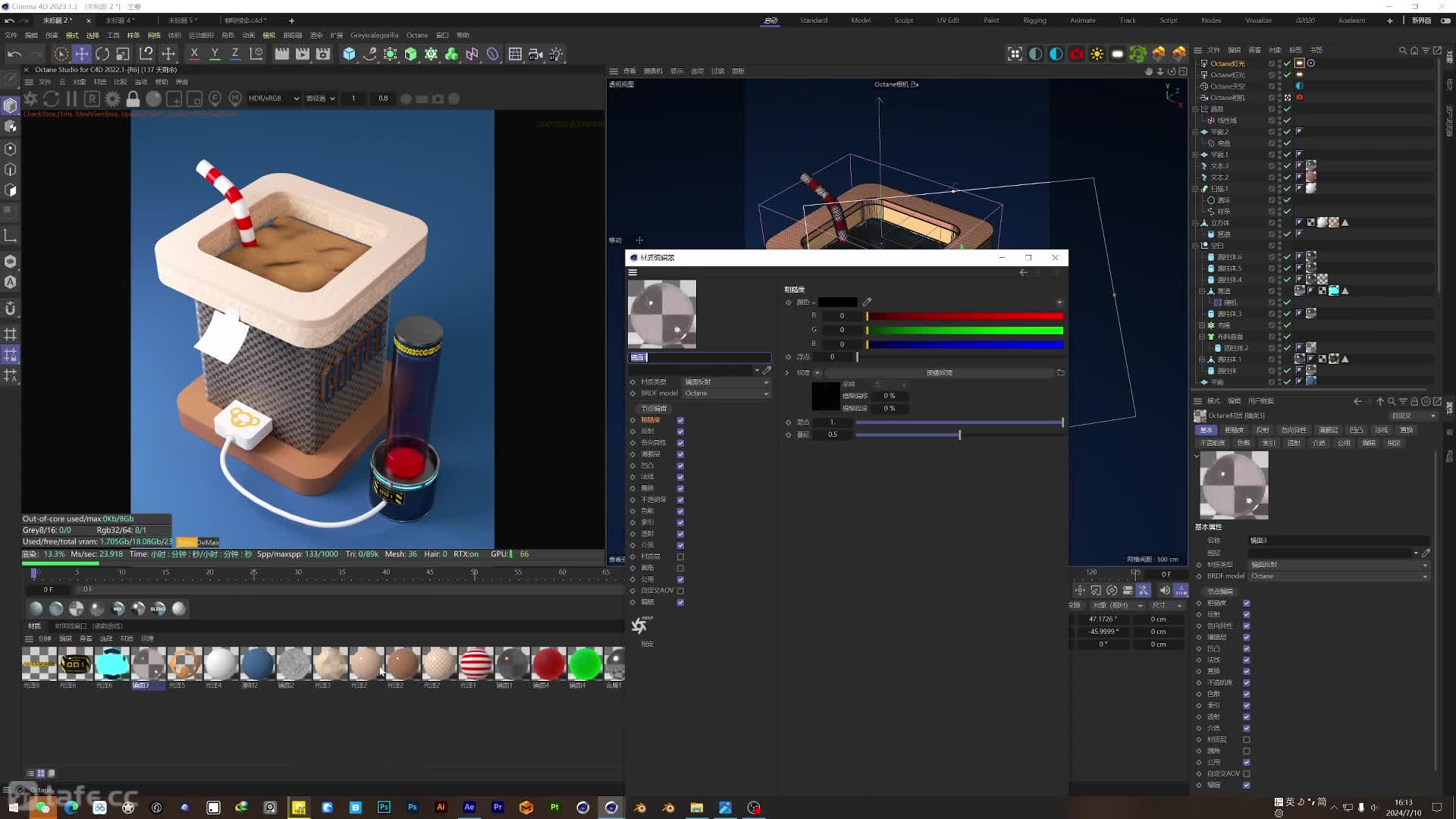Click the 粗糙度 channel label in material editor
This screenshot has width=1456, height=819.
[x=651, y=420]
